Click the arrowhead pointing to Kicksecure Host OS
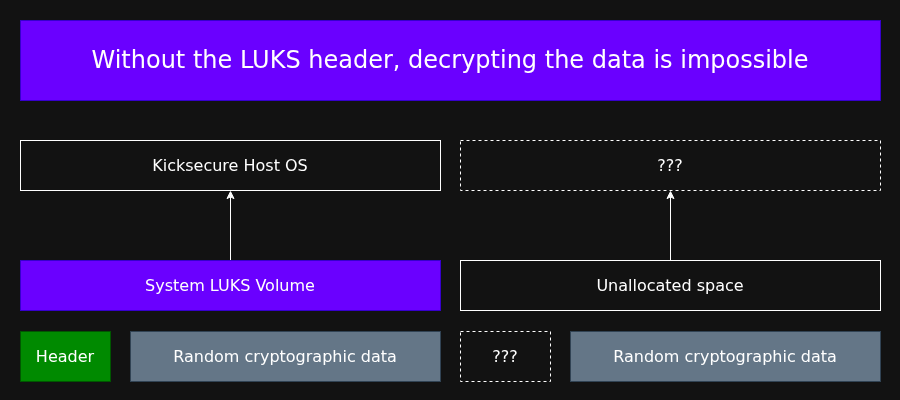900x400 pixels. click(230, 195)
